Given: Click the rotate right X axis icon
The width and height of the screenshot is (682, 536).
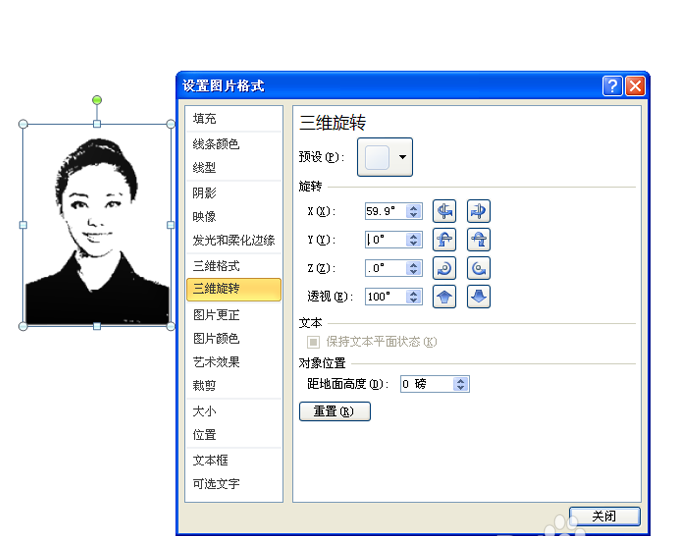Looking at the screenshot, I should 478,211.
